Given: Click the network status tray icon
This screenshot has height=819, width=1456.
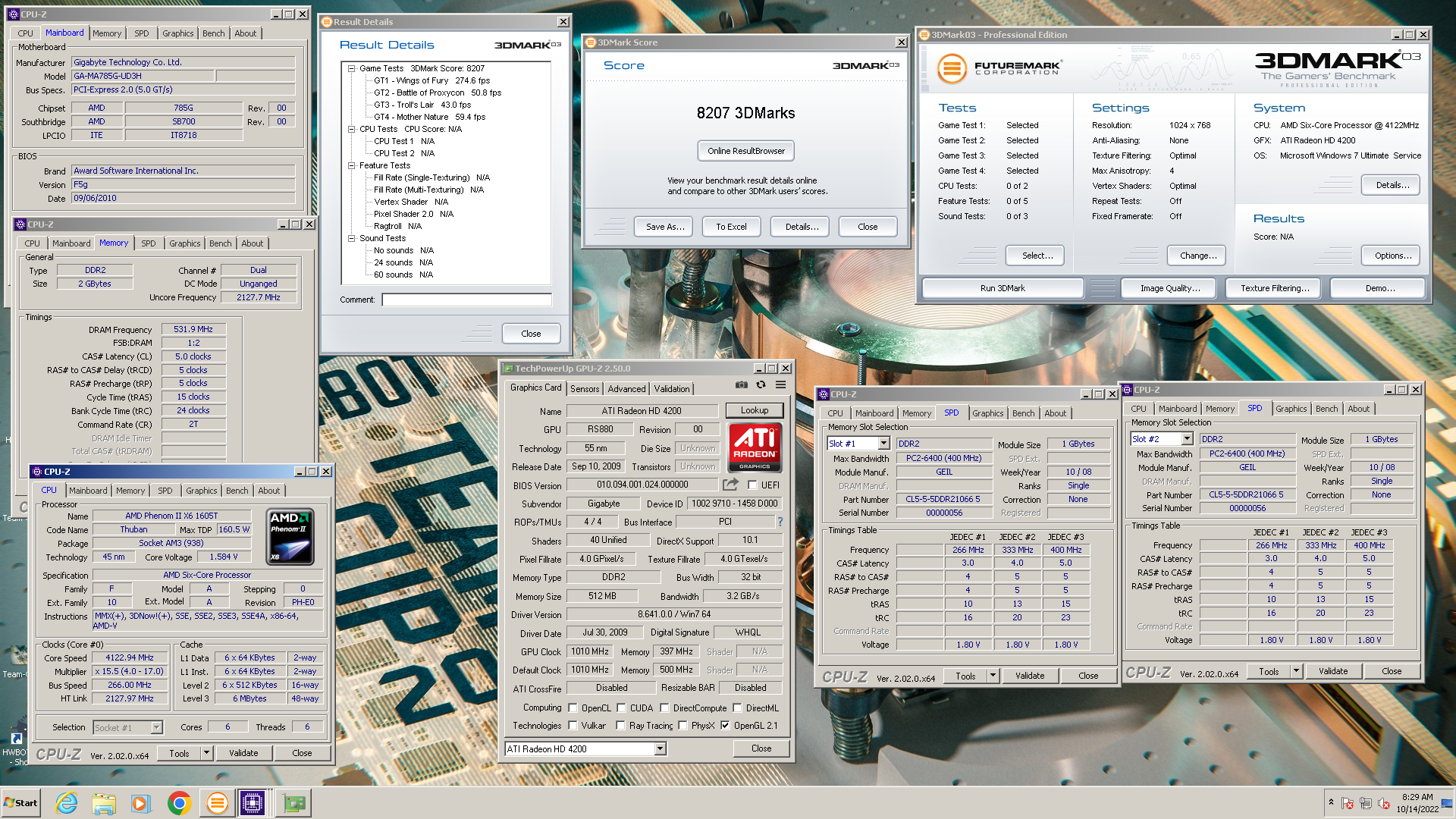Looking at the screenshot, I should [1366, 803].
